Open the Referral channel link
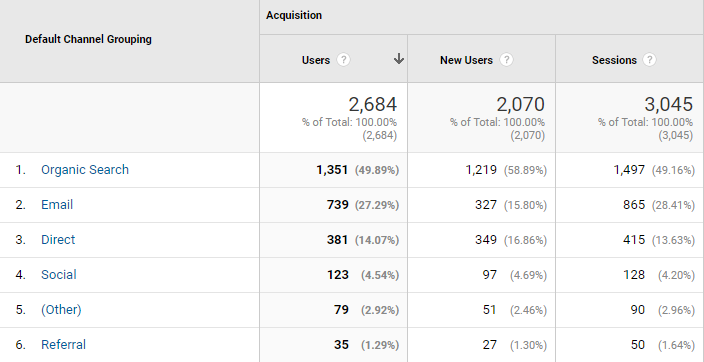Screen dimensions: 704x362 (63, 345)
